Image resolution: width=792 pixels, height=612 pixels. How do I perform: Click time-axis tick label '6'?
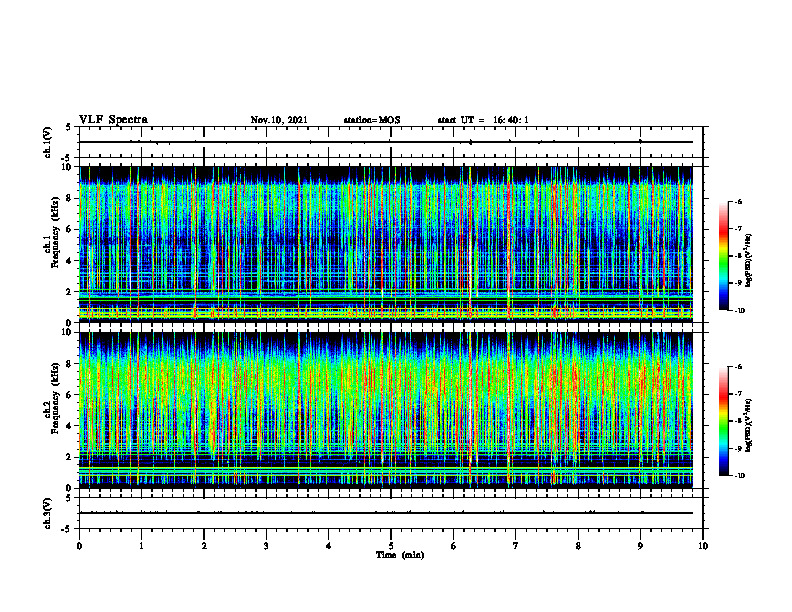[x=454, y=546]
